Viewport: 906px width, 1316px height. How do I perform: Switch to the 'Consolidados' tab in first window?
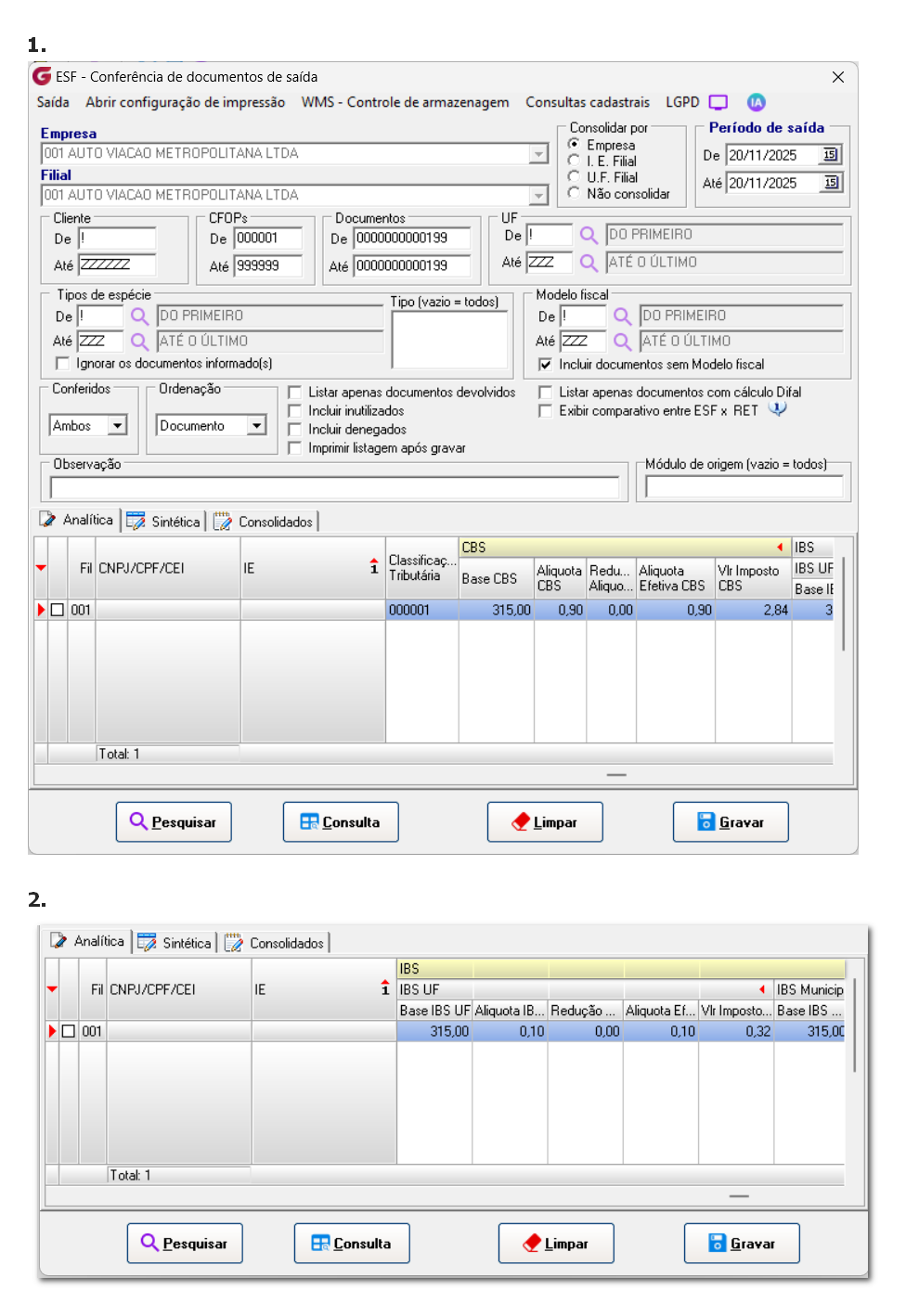coord(264,522)
